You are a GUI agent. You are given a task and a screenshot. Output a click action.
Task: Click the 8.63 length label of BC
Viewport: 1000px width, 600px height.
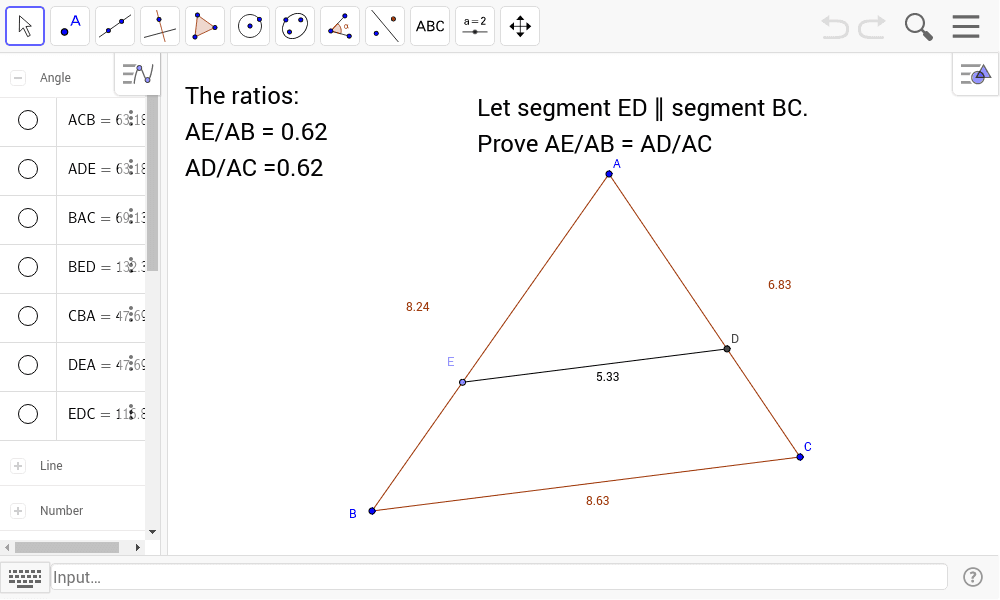tap(598, 501)
